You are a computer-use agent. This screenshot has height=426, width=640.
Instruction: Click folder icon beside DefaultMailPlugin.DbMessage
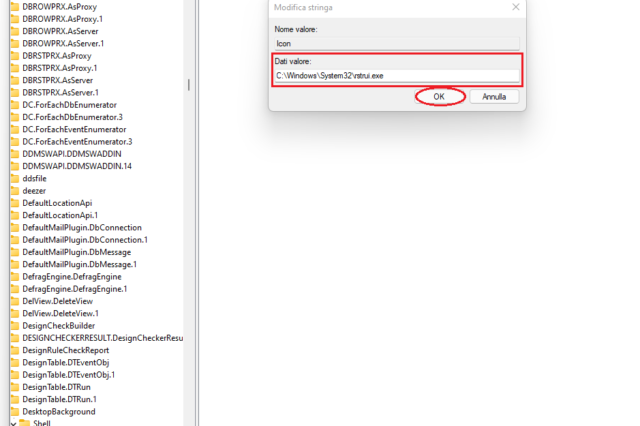(15, 252)
